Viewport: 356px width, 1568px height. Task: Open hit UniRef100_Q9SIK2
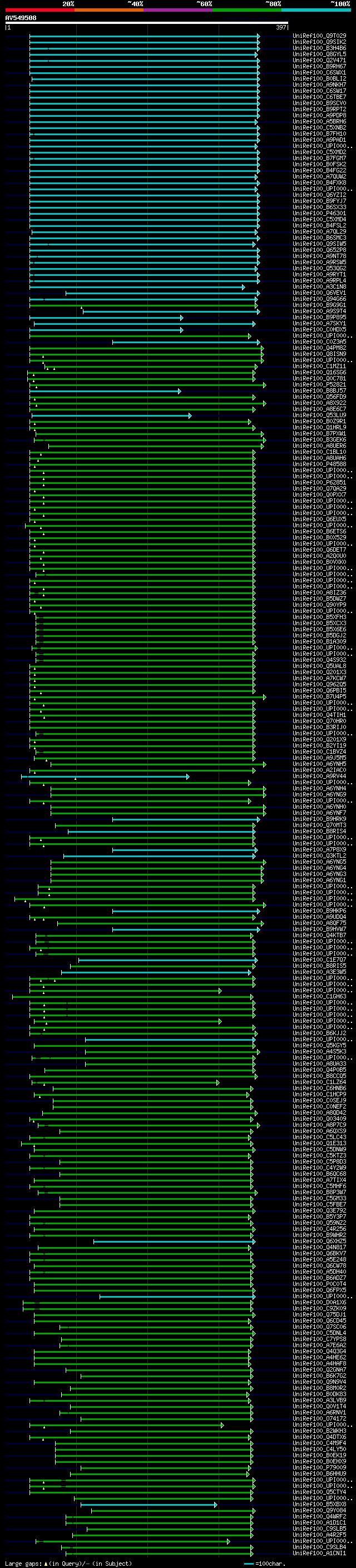tap(319, 42)
